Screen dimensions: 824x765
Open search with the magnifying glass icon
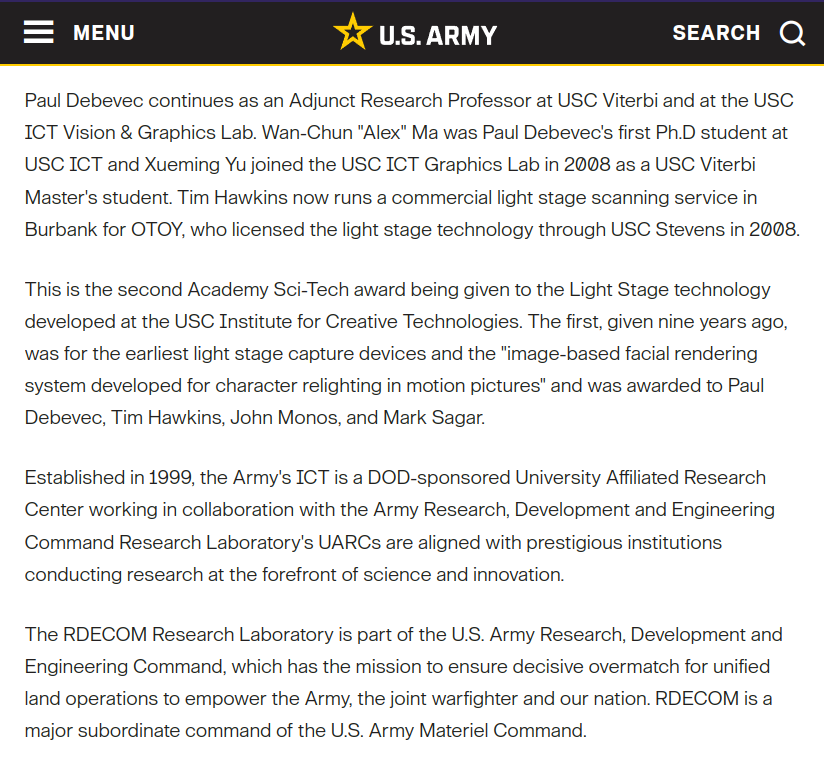792,34
